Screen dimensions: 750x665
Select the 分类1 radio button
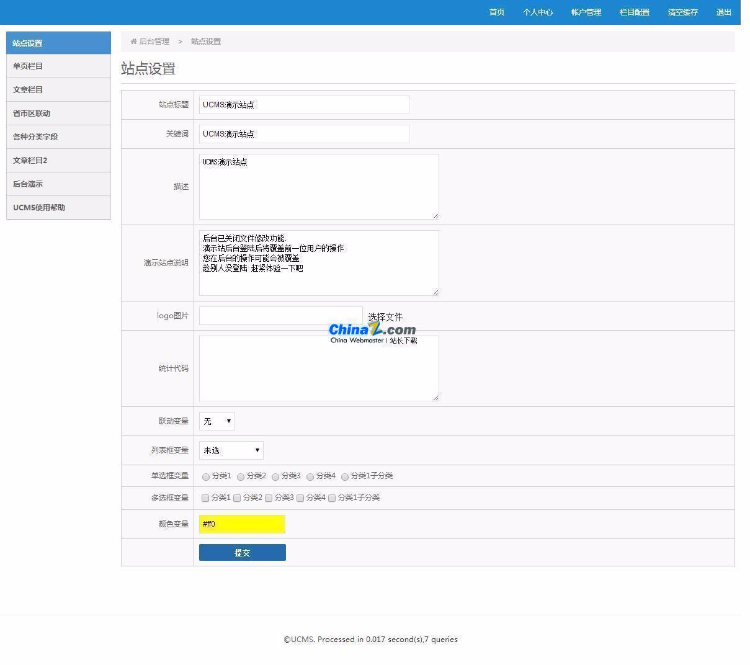(x=206, y=476)
